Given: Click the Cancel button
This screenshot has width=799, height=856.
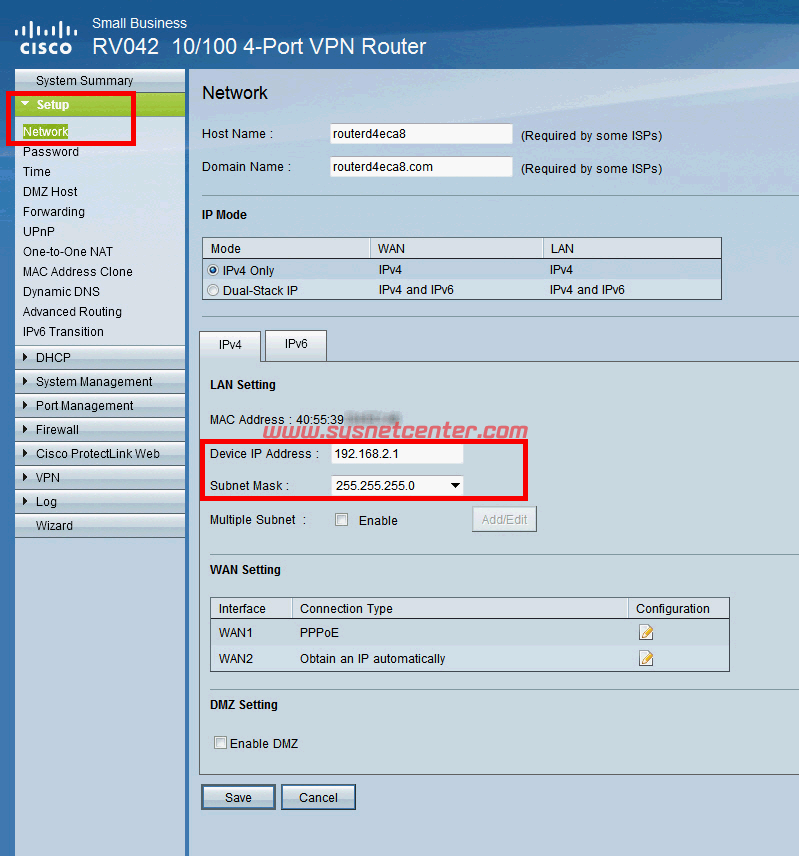Looking at the screenshot, I should (x=318, y=797).
